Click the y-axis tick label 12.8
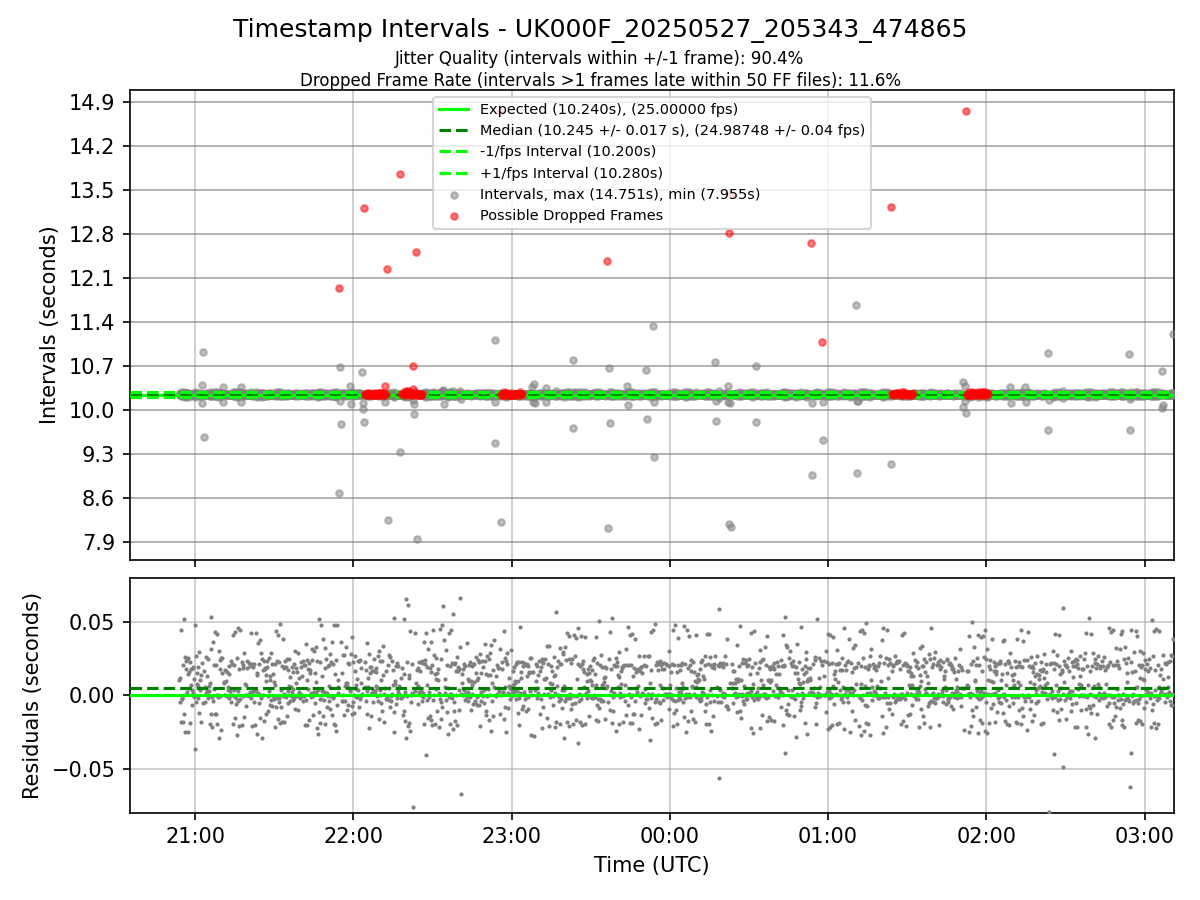 [x=94, y=234]
